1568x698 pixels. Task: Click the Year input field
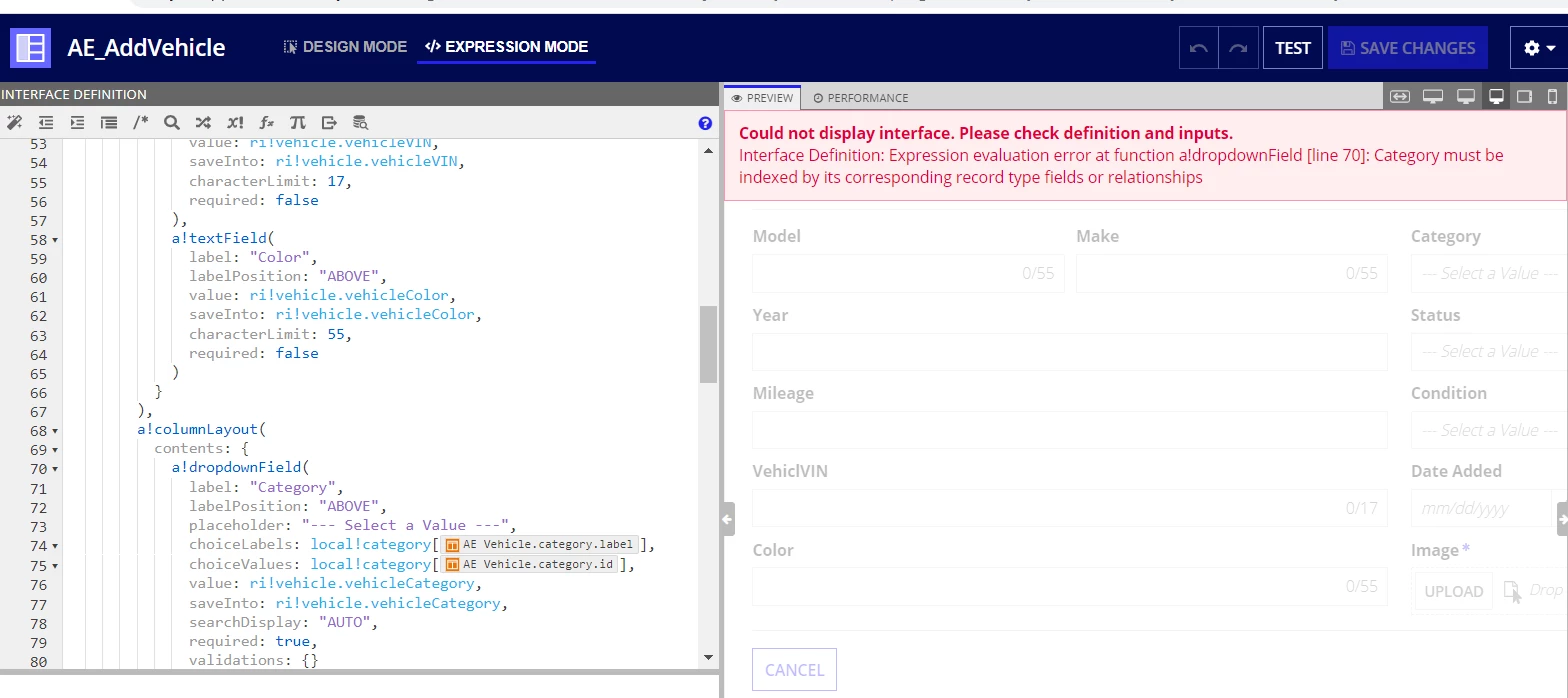tap(1070, 351)
